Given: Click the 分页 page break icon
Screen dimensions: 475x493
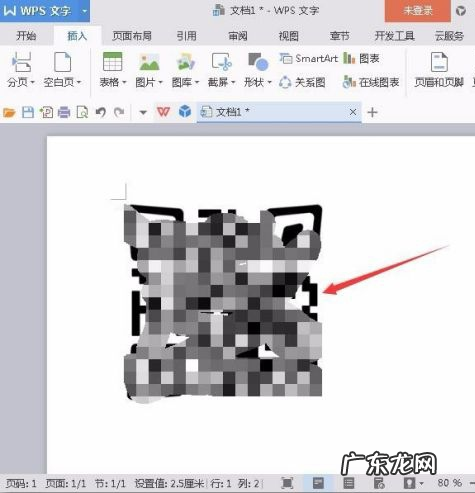Looking at the screenshot, I should pyautogui.click(x=22, y=62).
